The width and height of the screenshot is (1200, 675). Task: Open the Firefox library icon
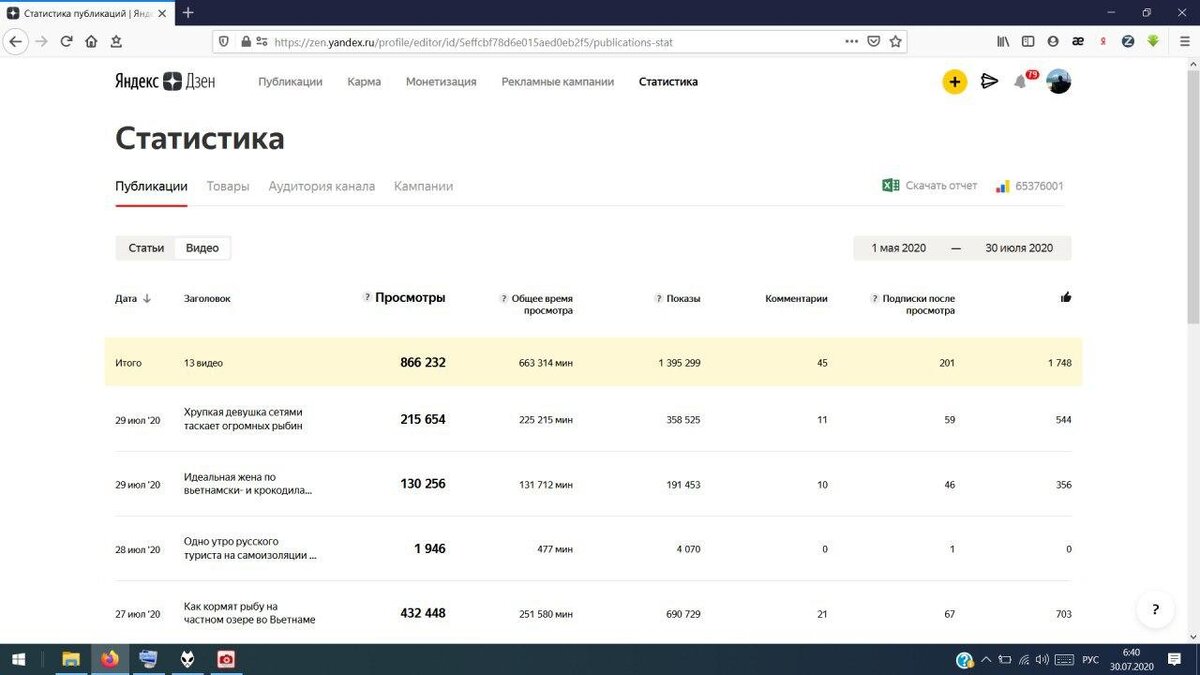coord(1002,42)
